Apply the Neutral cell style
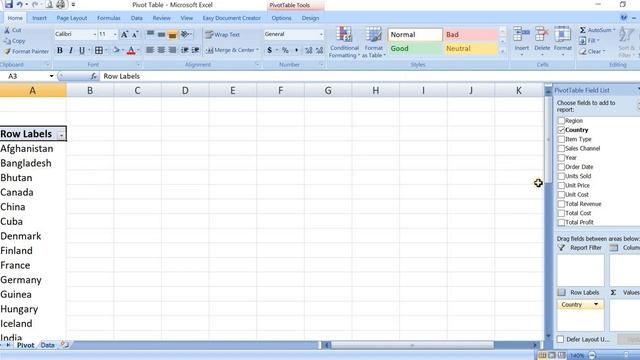640x360 pixels. click(471, 49)
